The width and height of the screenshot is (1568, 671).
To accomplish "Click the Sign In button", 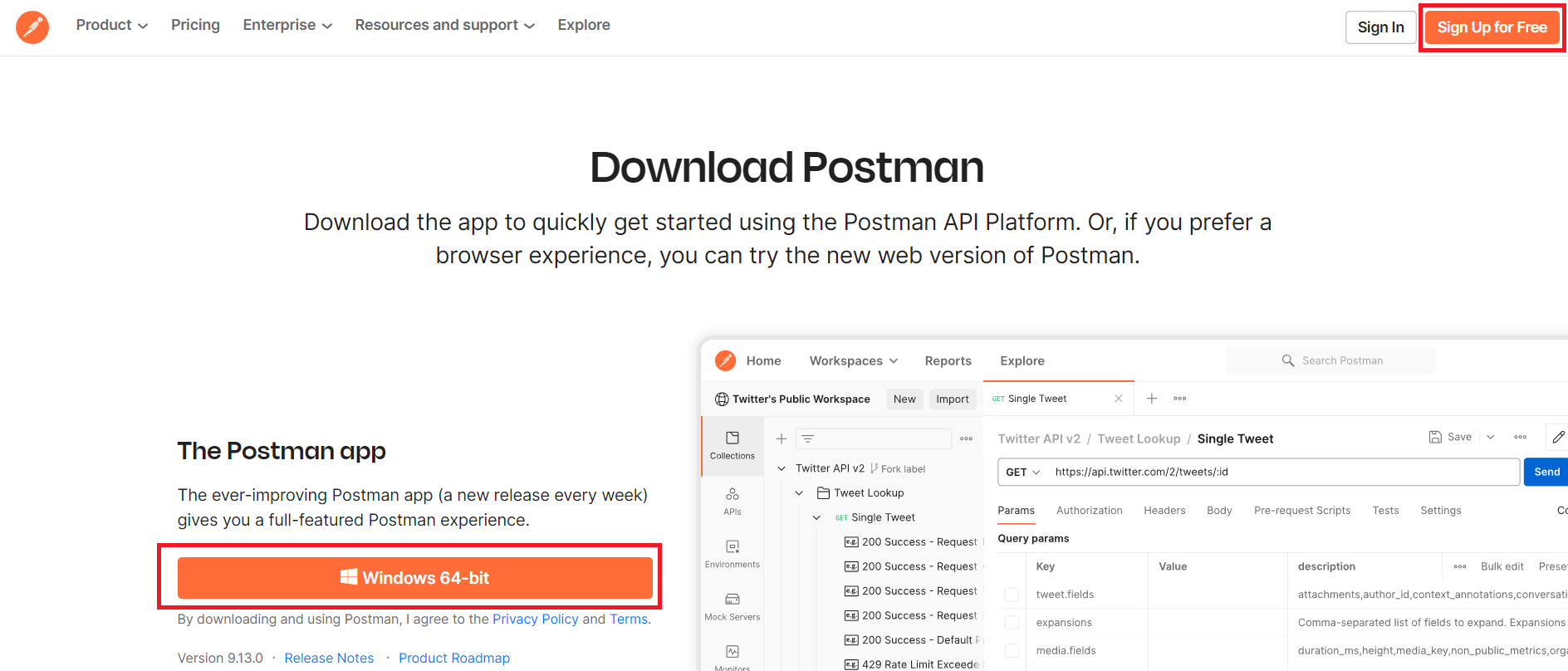I will tap(1380, 27).
